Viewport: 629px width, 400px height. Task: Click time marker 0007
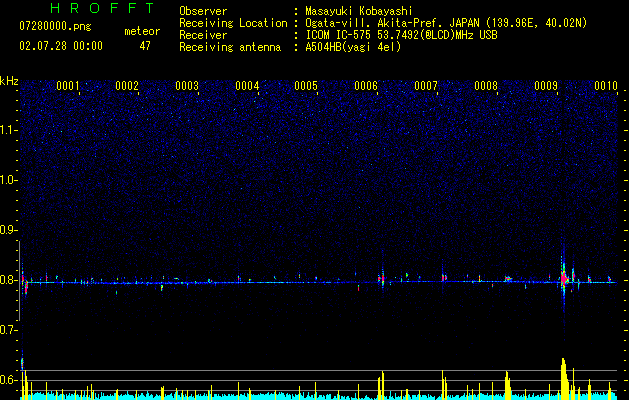pos(426,86)
